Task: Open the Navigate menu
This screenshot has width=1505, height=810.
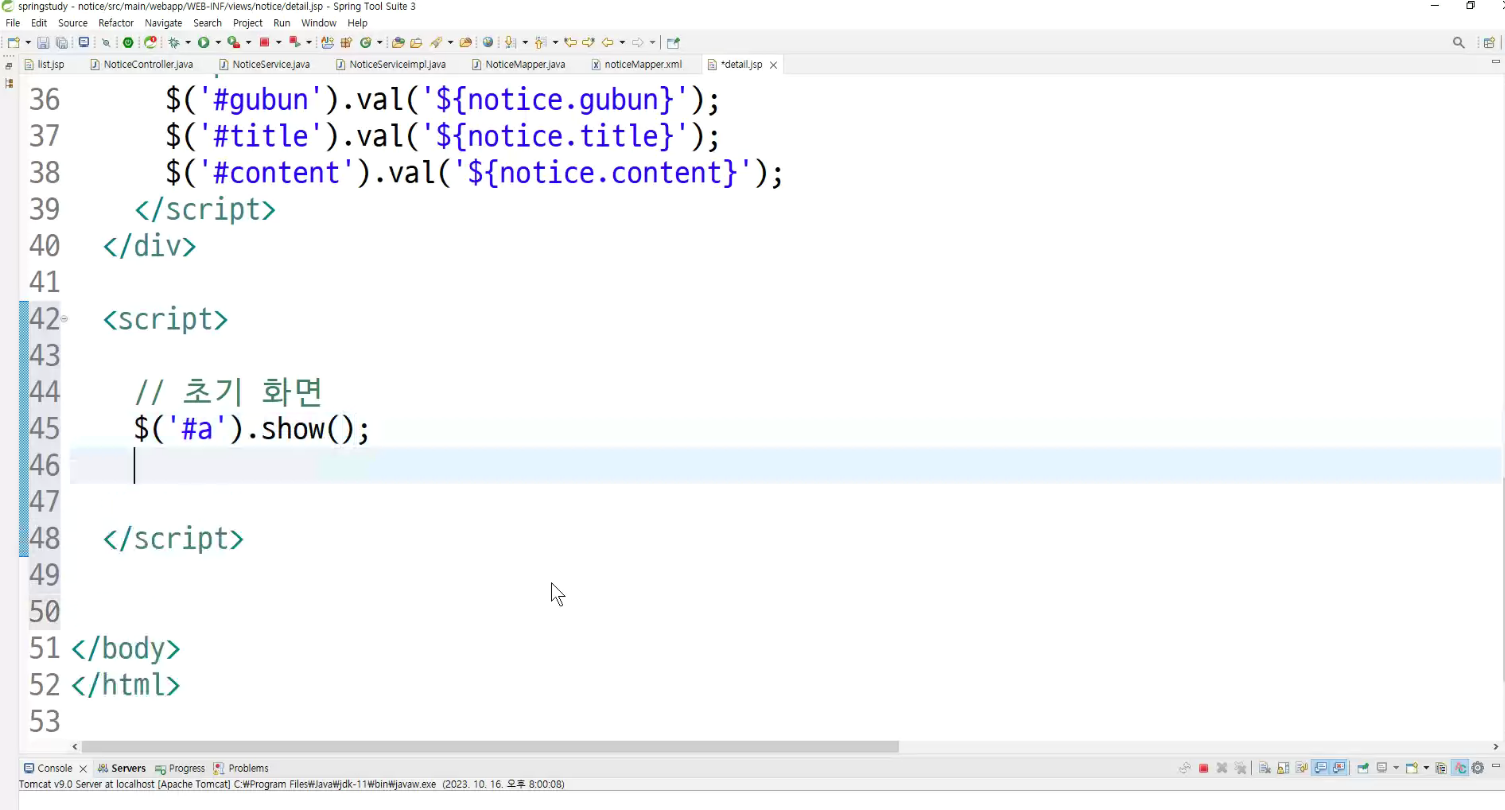Action: click(x=163, y=23)
